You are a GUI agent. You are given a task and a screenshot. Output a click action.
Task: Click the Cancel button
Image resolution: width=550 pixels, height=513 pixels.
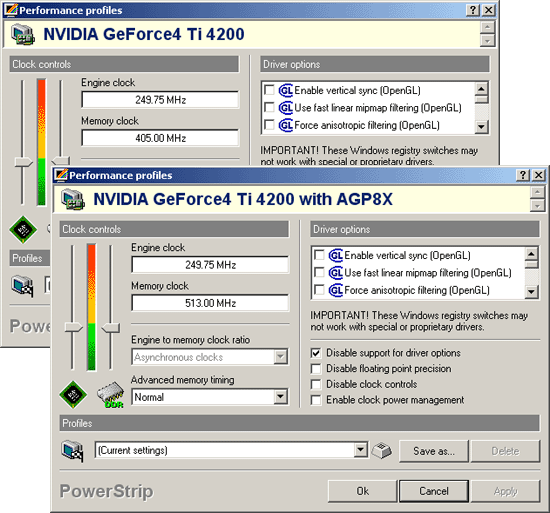coord(434,491)
